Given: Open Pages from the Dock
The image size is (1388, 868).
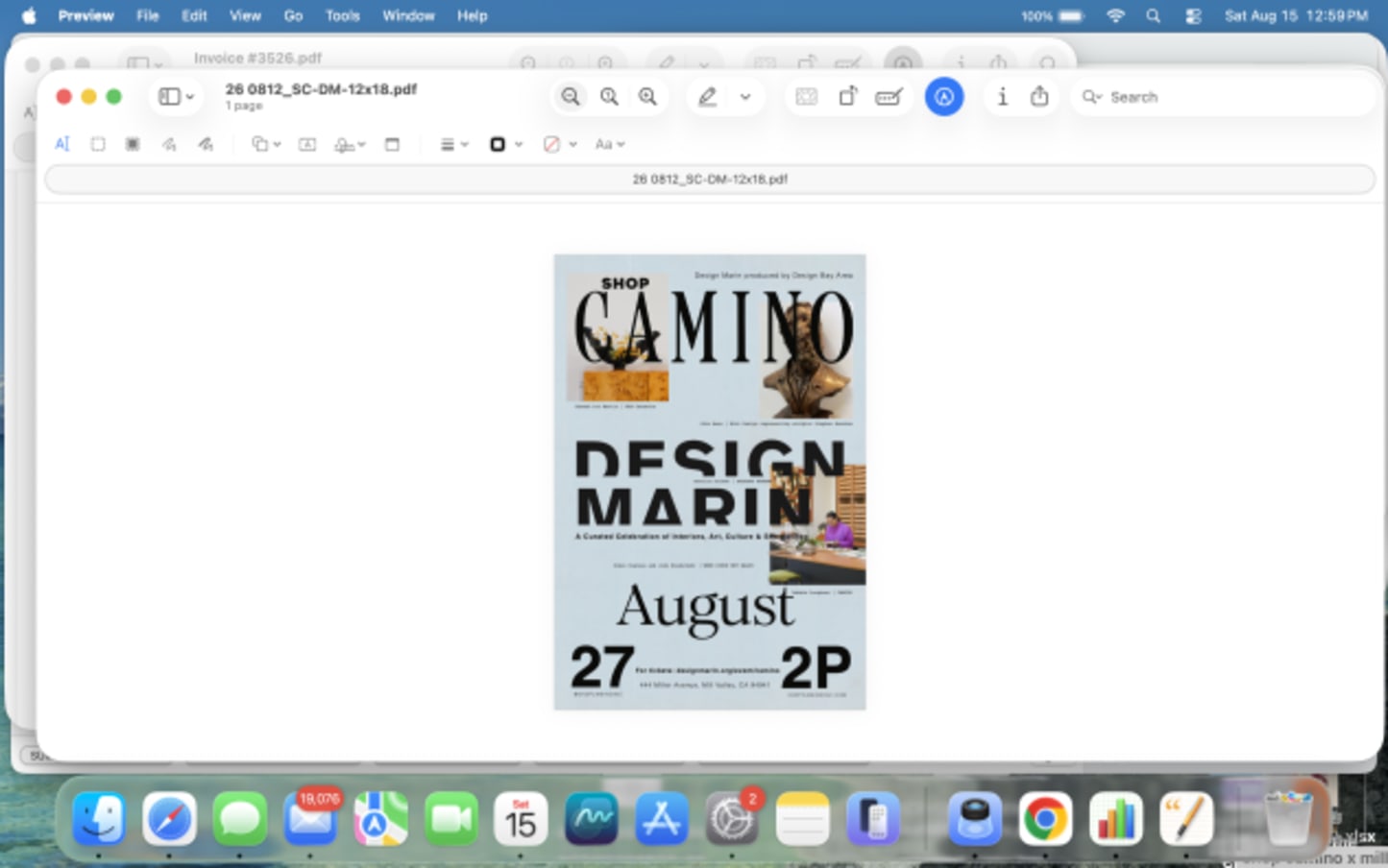Looking at the screenshot, I should (1186, 819).
